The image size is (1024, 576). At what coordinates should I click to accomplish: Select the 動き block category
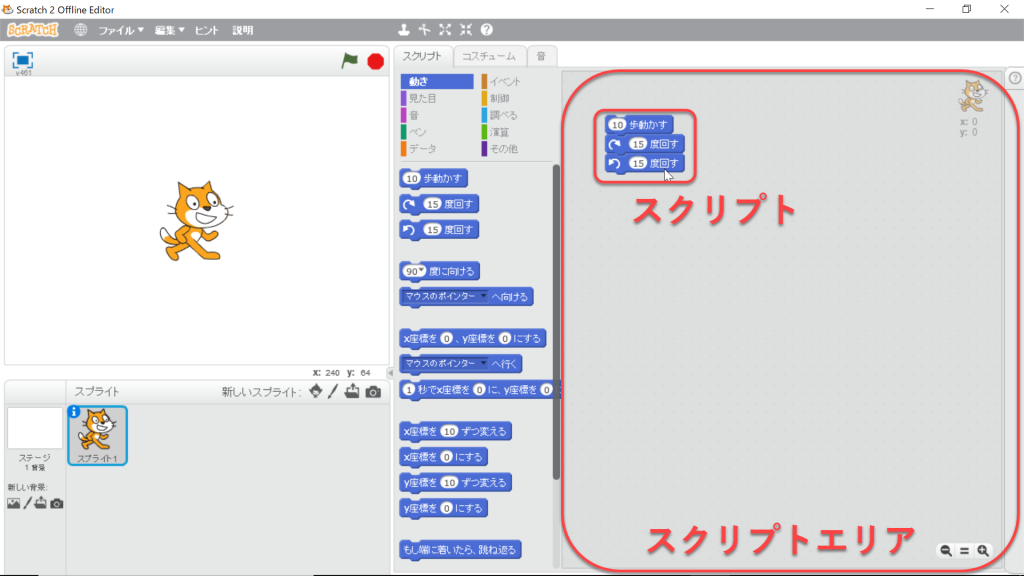(437, 81)
